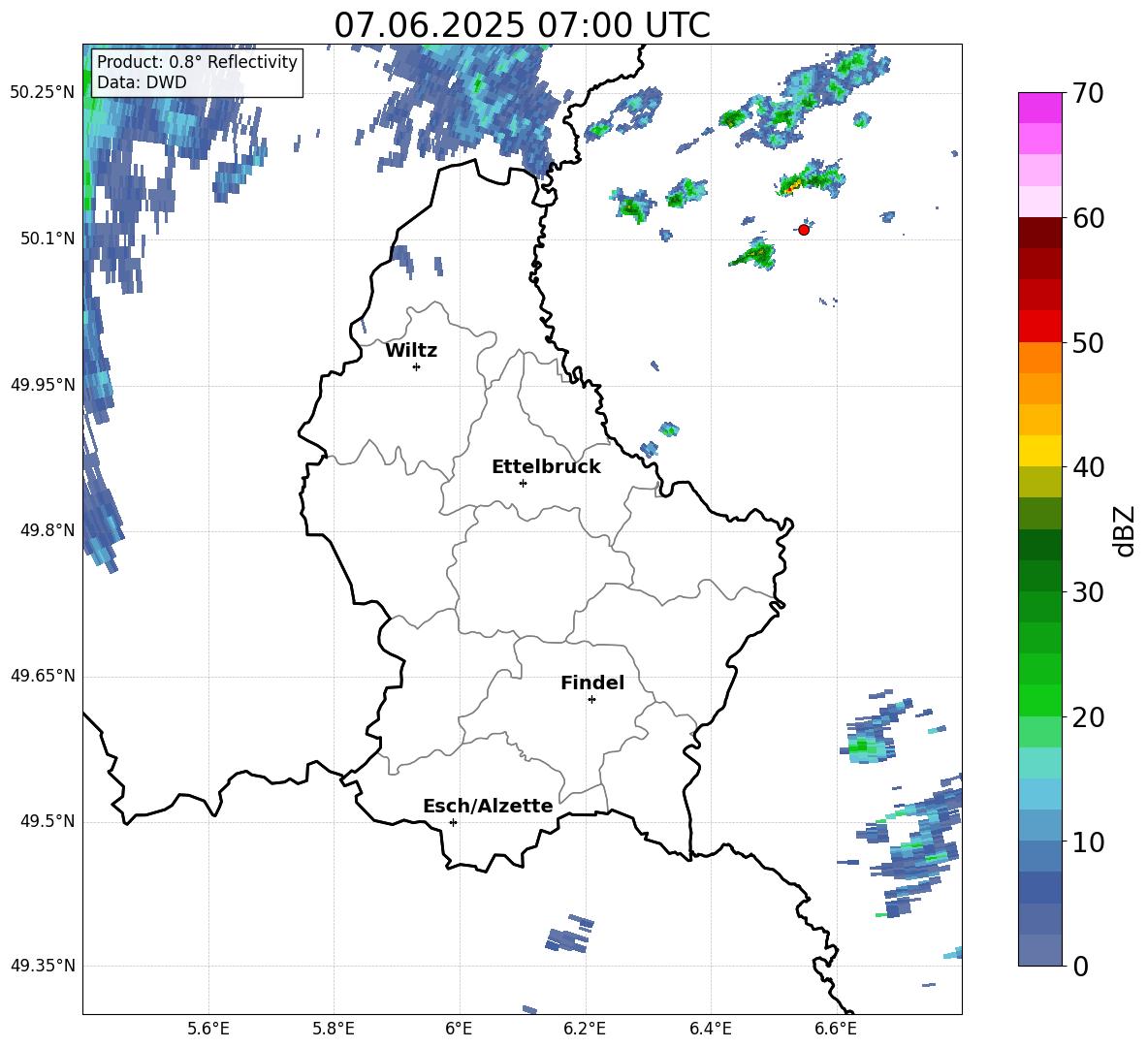The image size is (1148, 1048).
Task: Click the 70 value on the colorbar
Action: (x=1088, y=93)
